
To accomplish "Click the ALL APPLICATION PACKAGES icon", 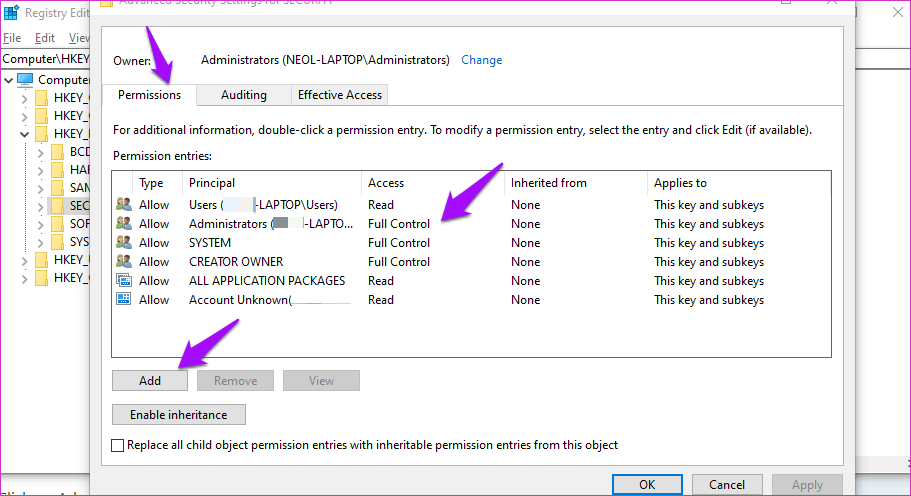I will (124, 281).
